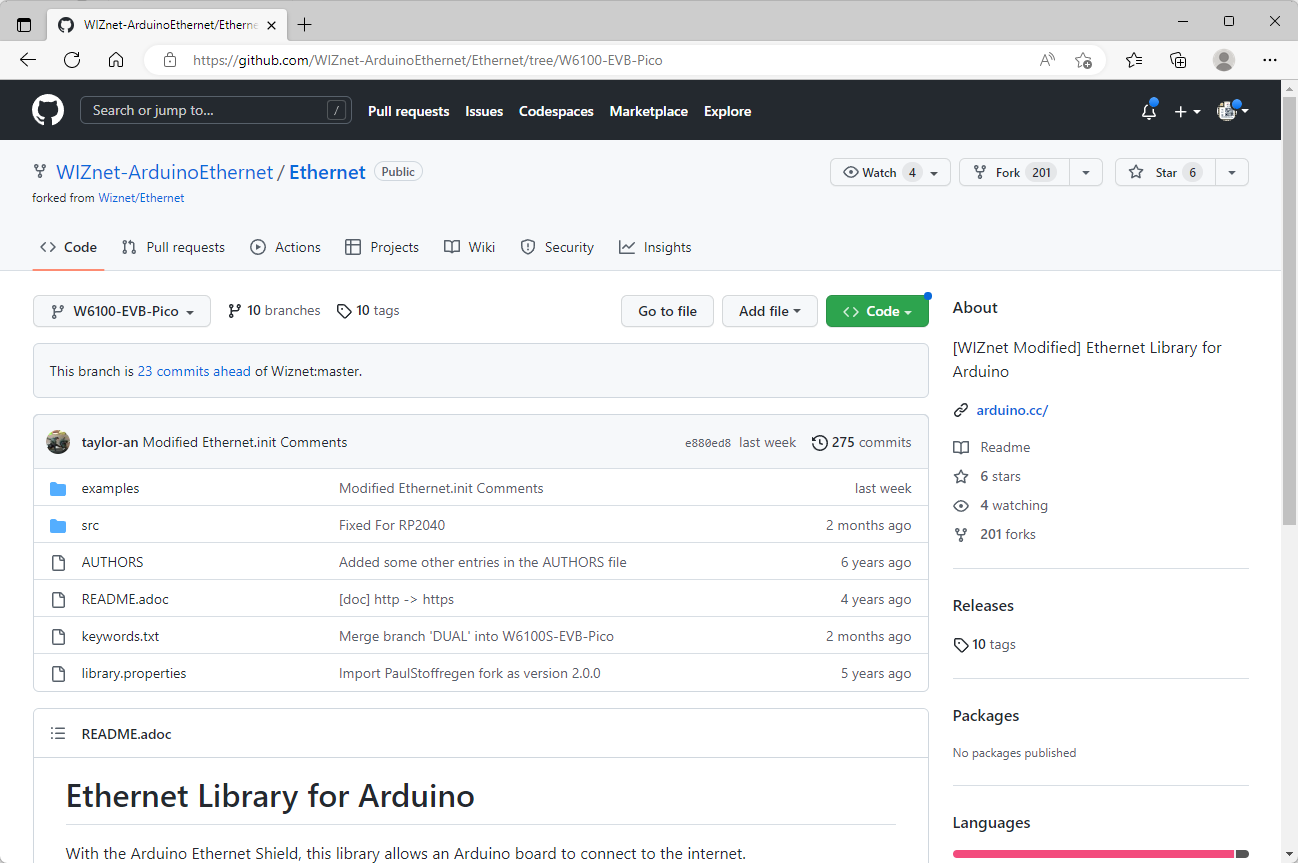
Task: Open Issues in the top navigation
Action: pyautogui.click(x=484, y=111)
